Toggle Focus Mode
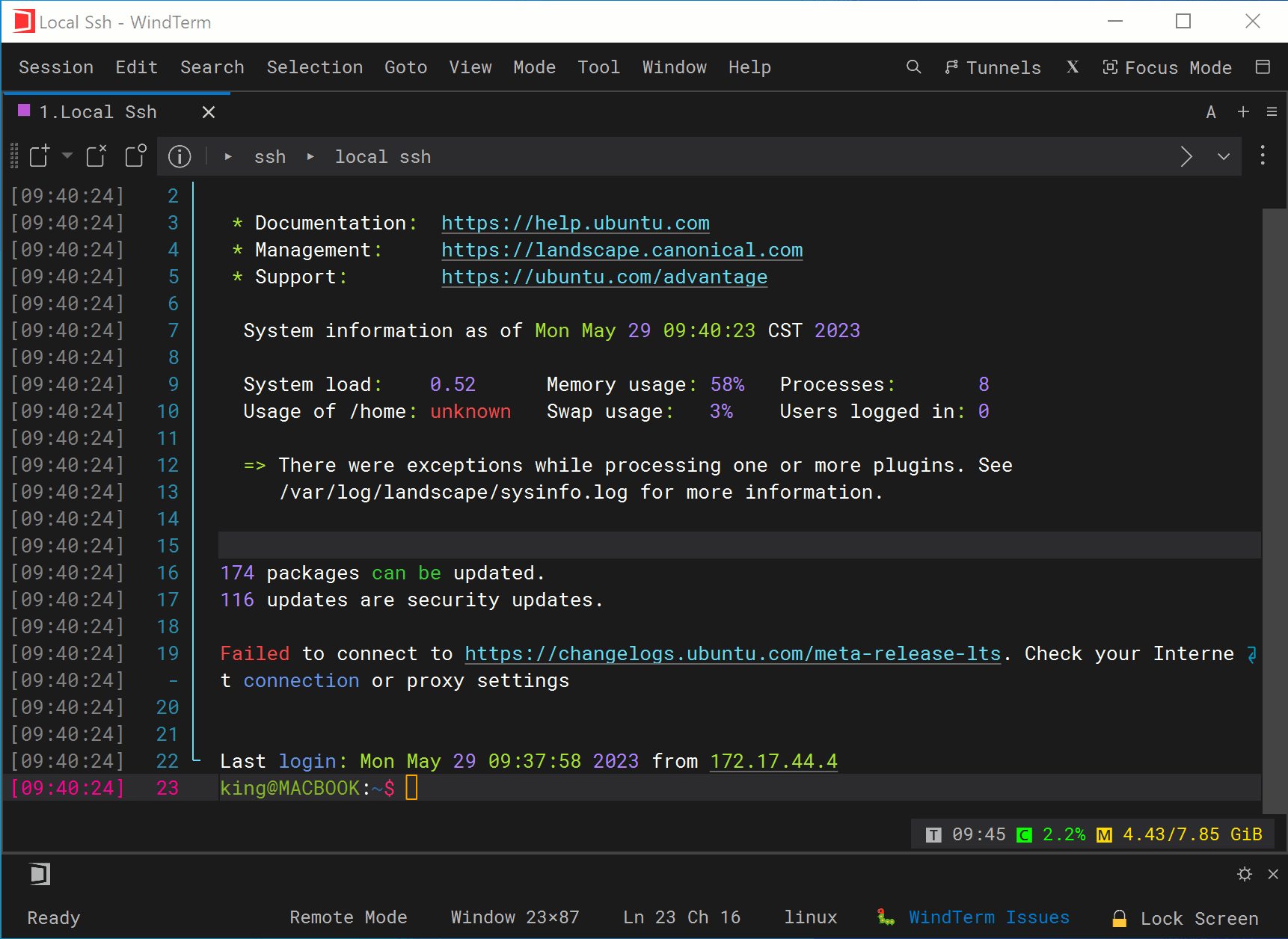This screenshot has width=1288, height=939. pyautogui.click(x=1168, y=67)
